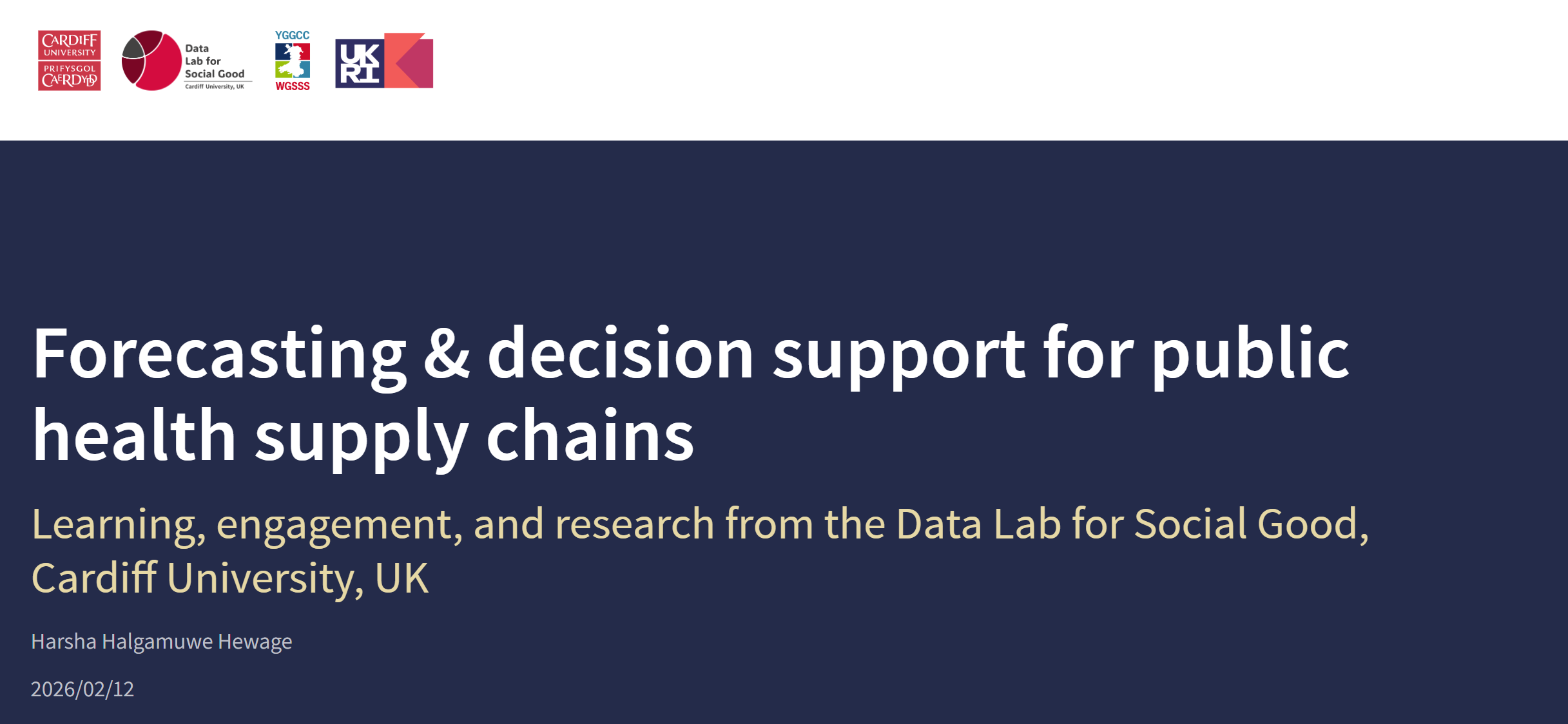
Task: Click the red circular Data Lab pie logo
Action: pyautogui.click(x=151, y=61)
